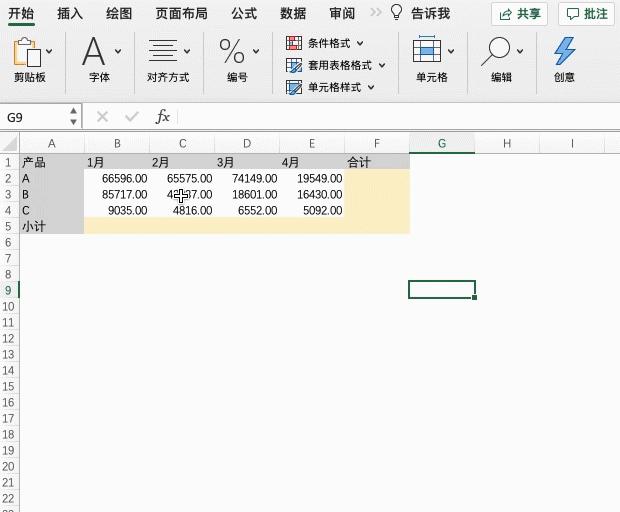Select column G header
Viewport: 620px width, 512px height.
click(x=442, y=144)
